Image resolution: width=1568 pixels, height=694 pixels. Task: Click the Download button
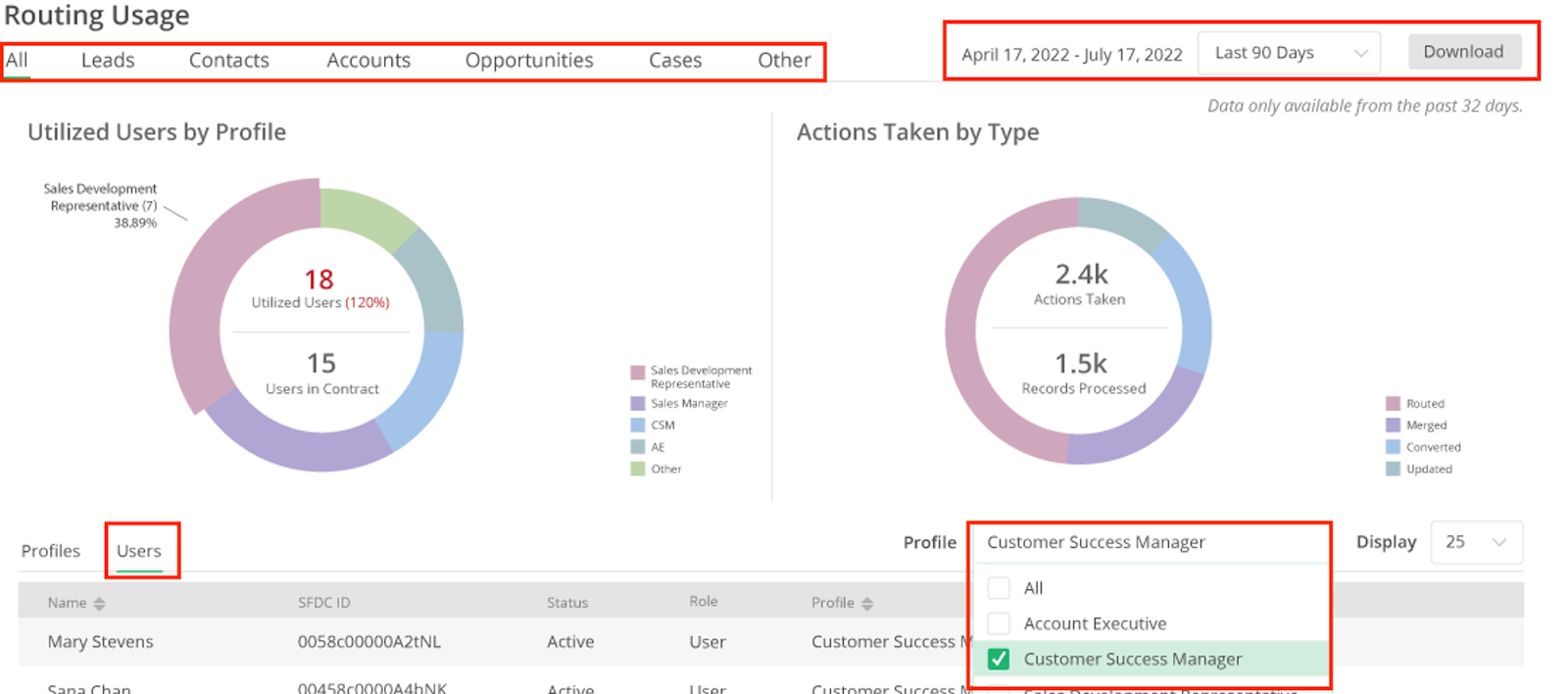[1463, 52]
